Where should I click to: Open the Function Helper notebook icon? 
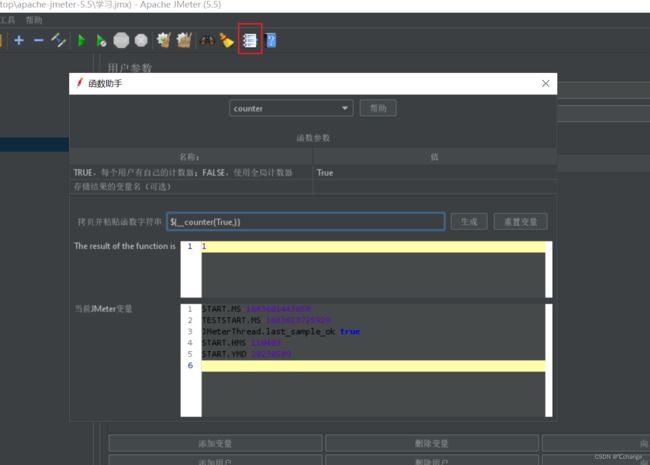250,40
